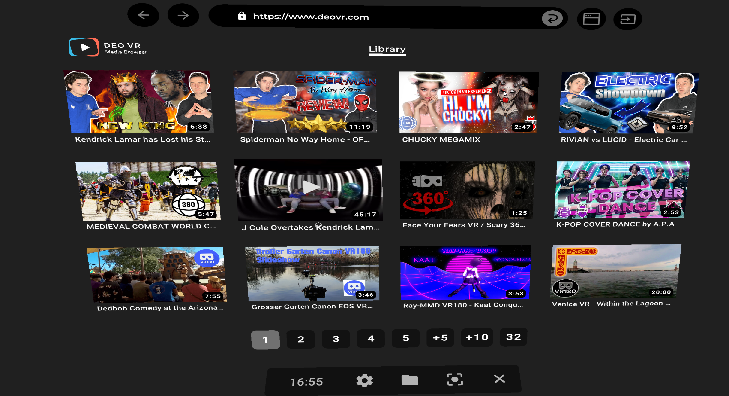Open local files with the folder icon
Image resolution: width=729 pixels, height=396 pixels.
[410, 380]
